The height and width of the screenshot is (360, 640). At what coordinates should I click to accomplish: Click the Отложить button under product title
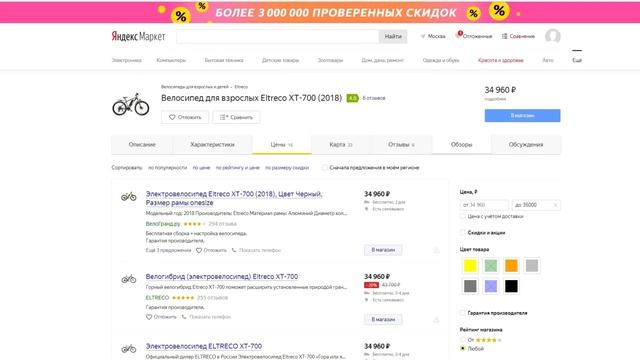pos(185,117)
